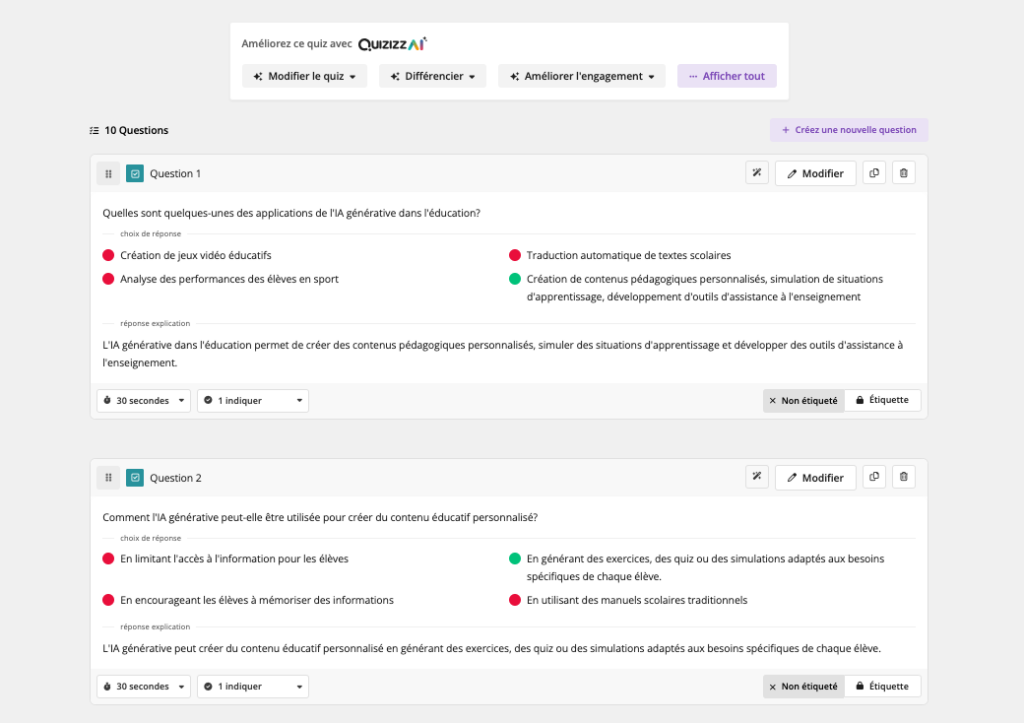Image resolution: width=1024 pixels, height=723 pixels.
Task: Open the 1 indiquer points dropdown on Question 2
Action: click(x=252, y=686)
